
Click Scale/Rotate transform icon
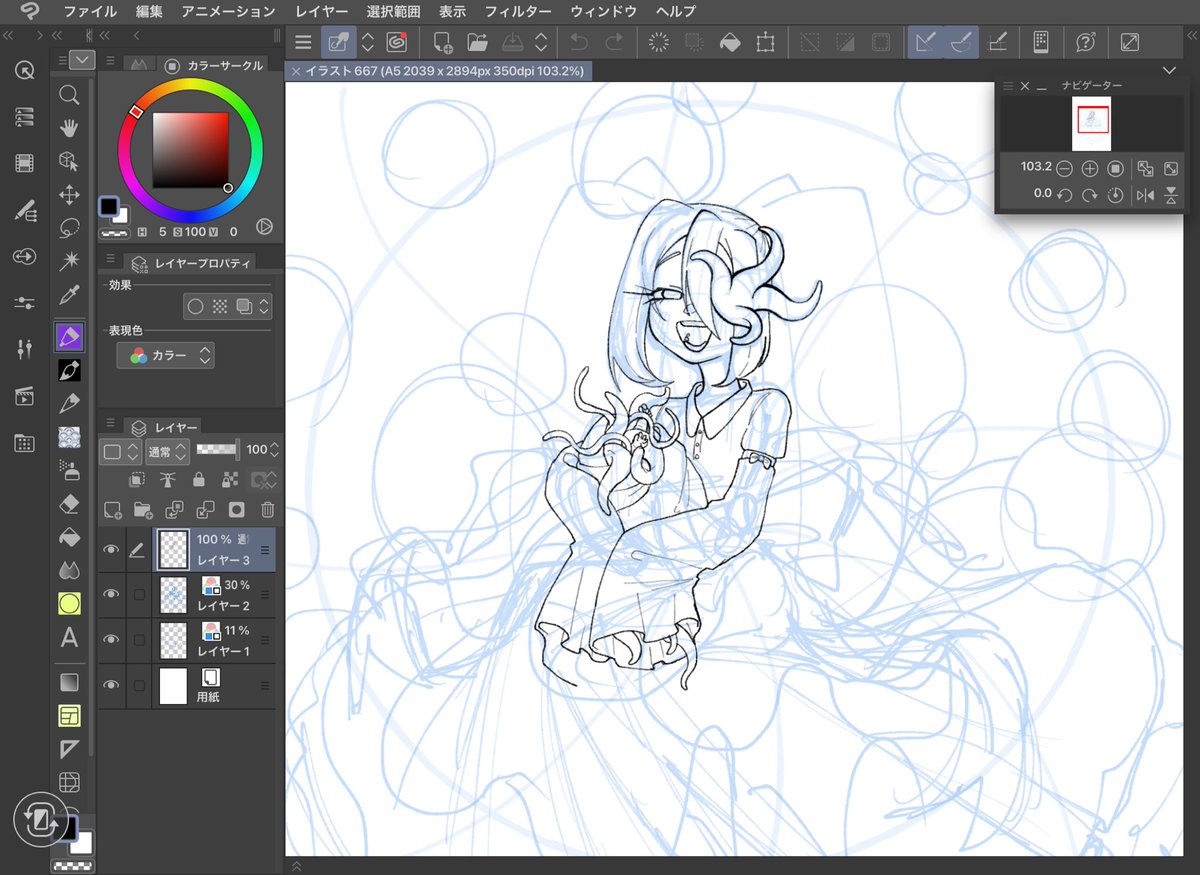(766, 42)
